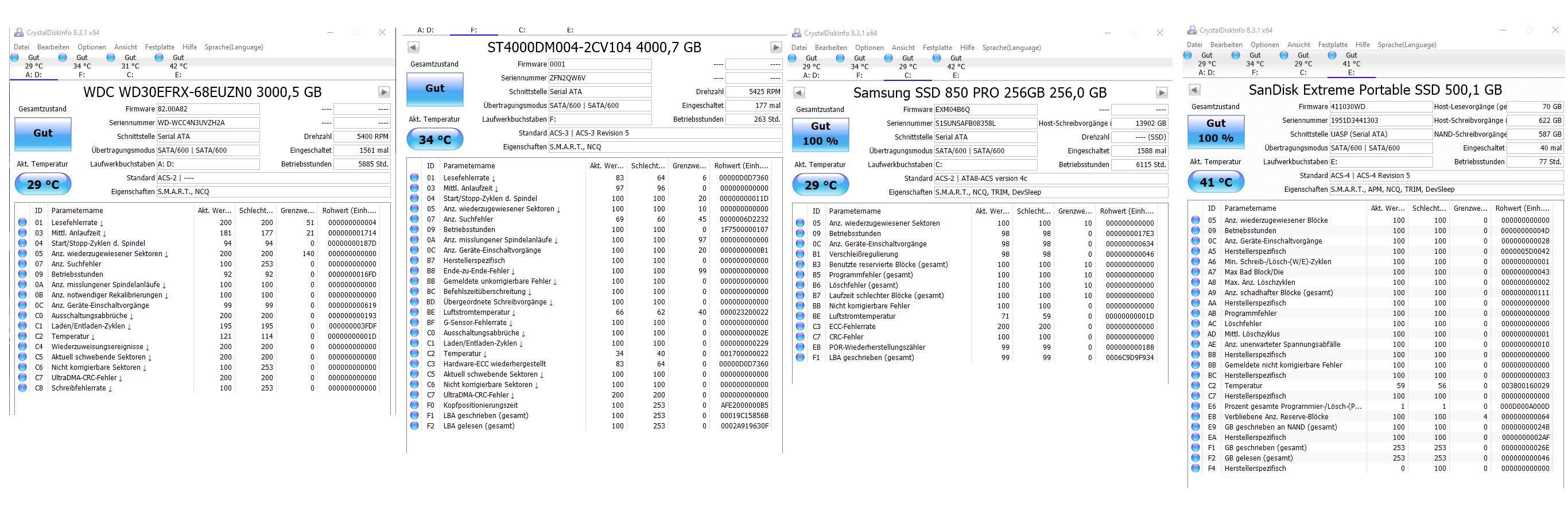Select E: drive status circle in Samsung window
The height and width of the screenshot is (526, 1568).
tap(937, 59)
